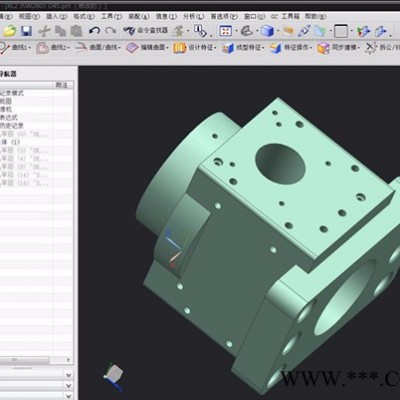Screen dimensions: 400x400
Task: Select the 摄像机 navigator row
Action: click(36, 109)
